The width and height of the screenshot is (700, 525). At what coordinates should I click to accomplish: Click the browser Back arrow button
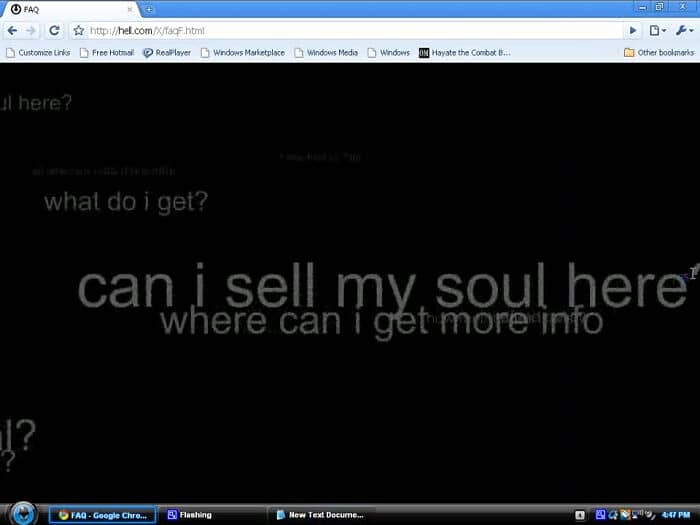[x=11, y=31]
